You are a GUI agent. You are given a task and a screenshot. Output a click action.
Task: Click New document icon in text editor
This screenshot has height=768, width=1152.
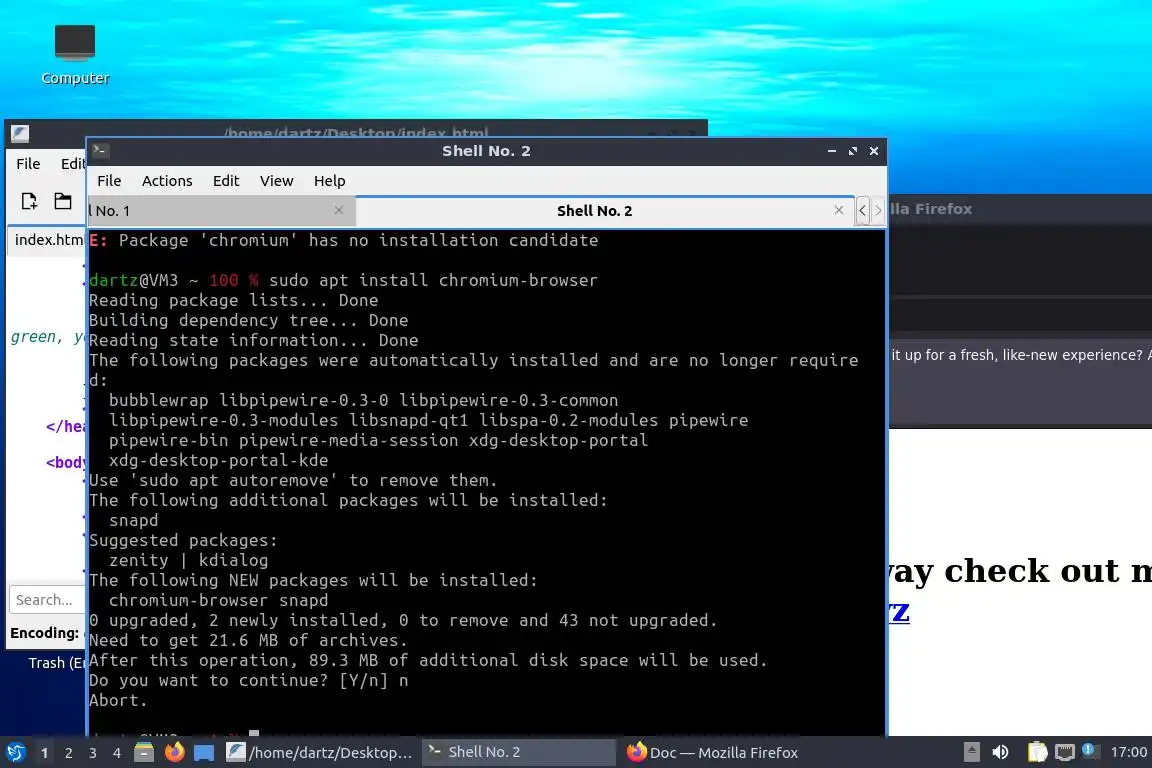pos(29,201)
